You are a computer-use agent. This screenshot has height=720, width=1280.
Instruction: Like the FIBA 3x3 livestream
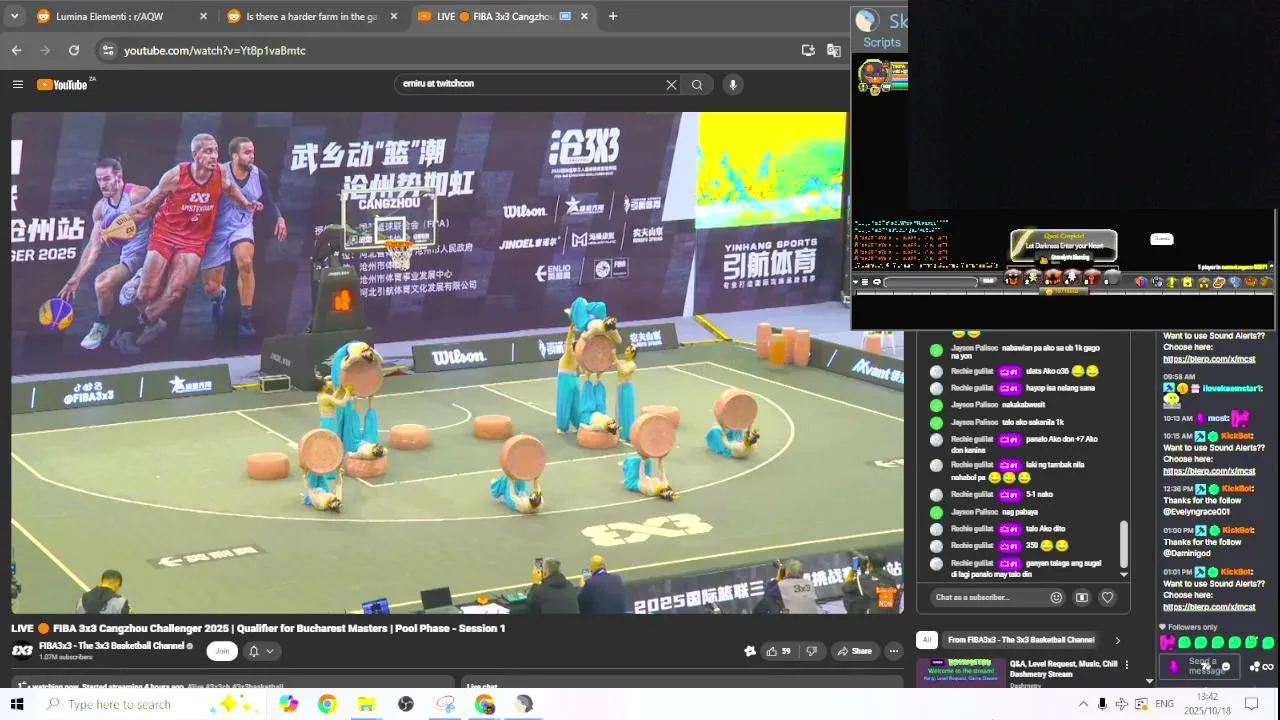coord(778,651)
